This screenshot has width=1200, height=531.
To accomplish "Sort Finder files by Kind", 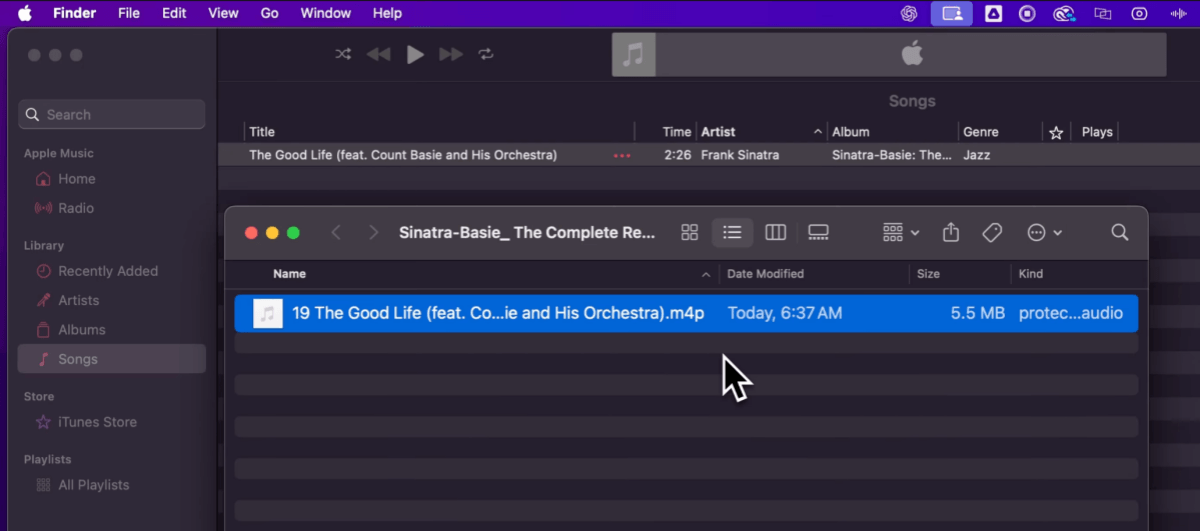I will [x=1030, y=274].
